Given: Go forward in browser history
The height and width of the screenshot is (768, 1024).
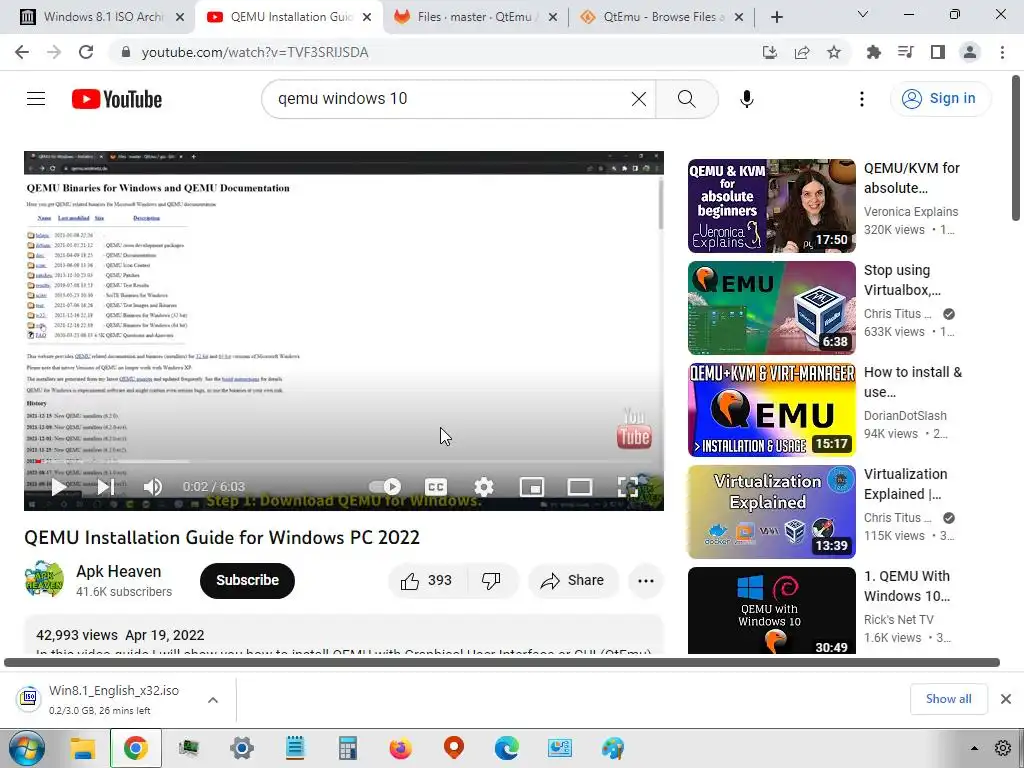Looking at the screenshot, I should 54,52.
